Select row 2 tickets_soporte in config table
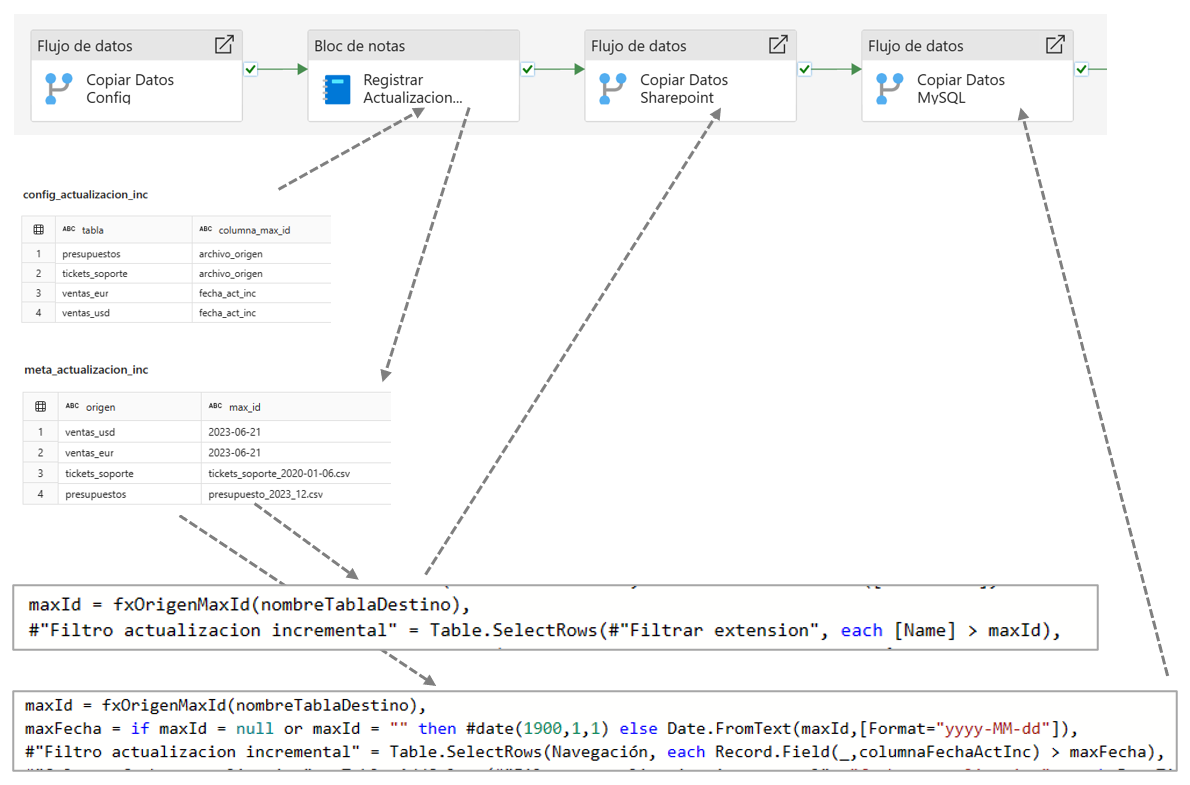 [x=95, y=273]
